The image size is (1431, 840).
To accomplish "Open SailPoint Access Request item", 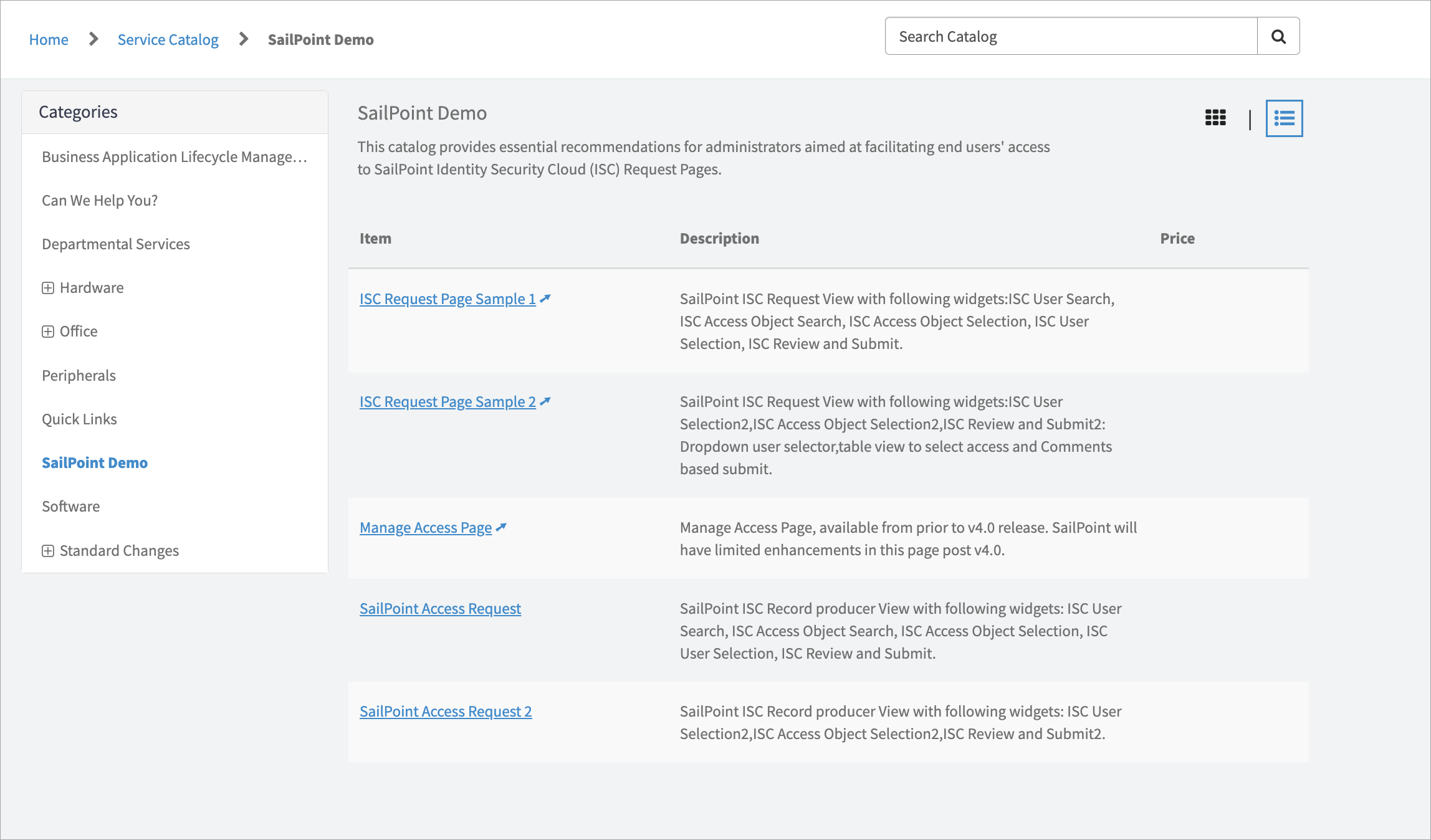I will [x=440, y=608].
